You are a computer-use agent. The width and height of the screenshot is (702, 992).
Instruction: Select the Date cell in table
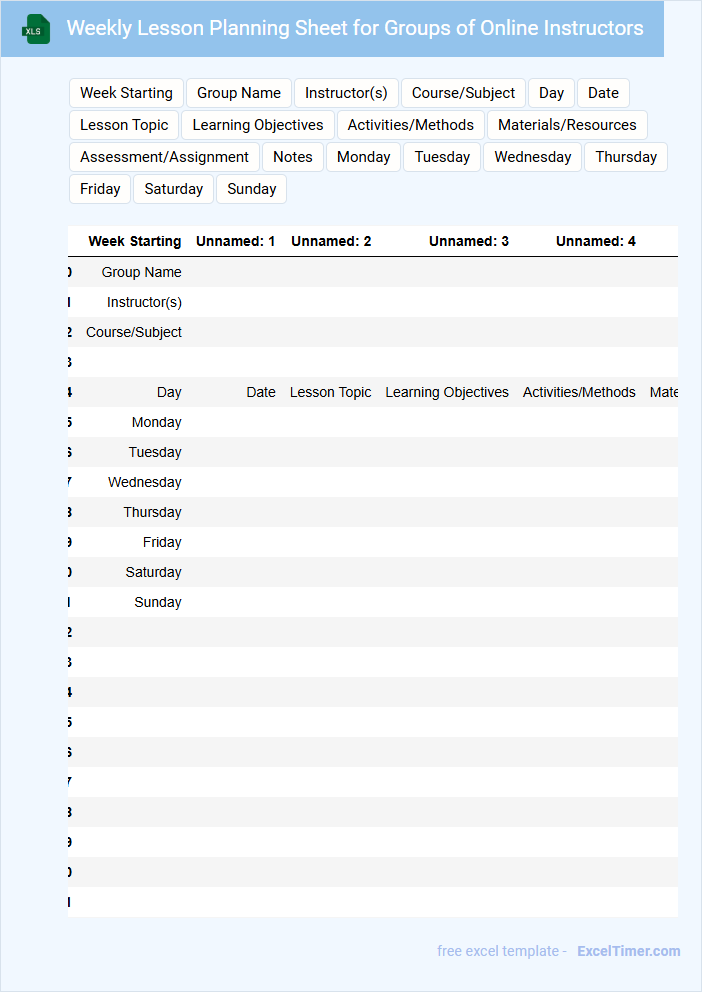point(261,392)
